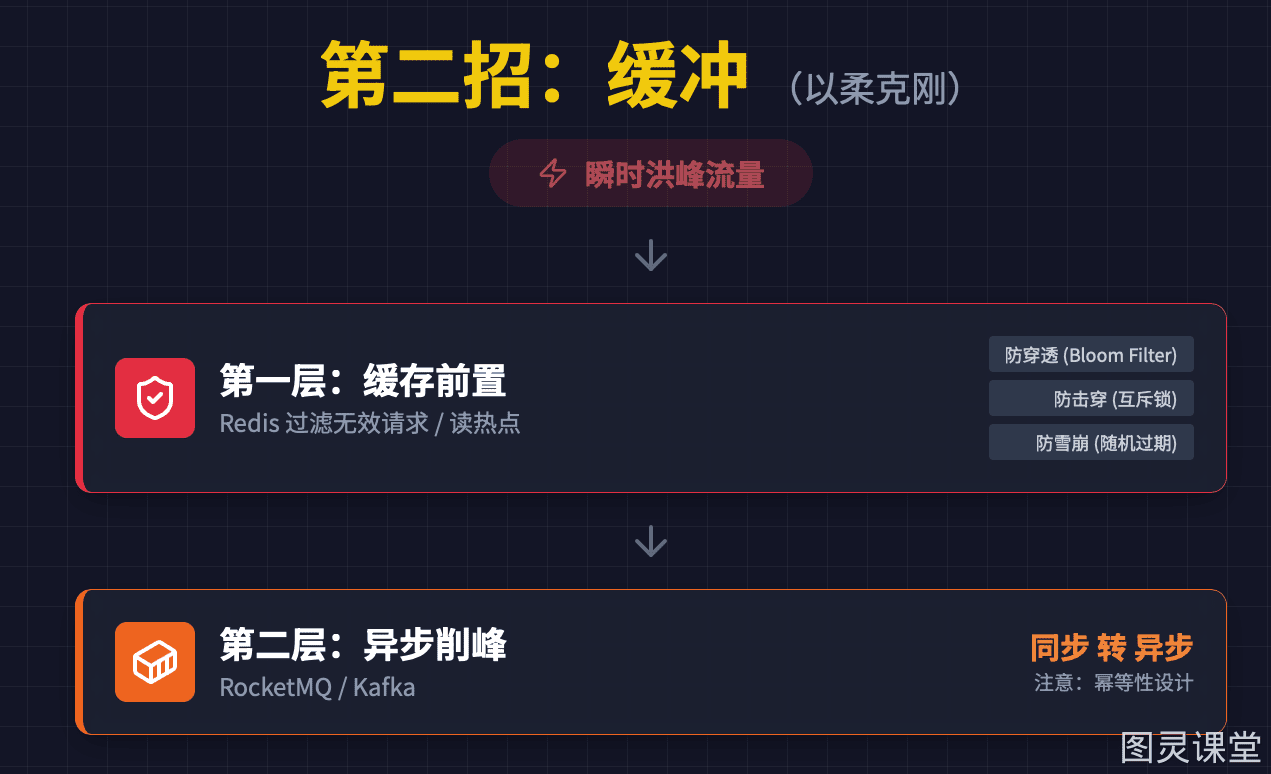Click the 第一层：缓存前置 heading
This screenshot has height=774, width=1271.
(x=363, y=381)
